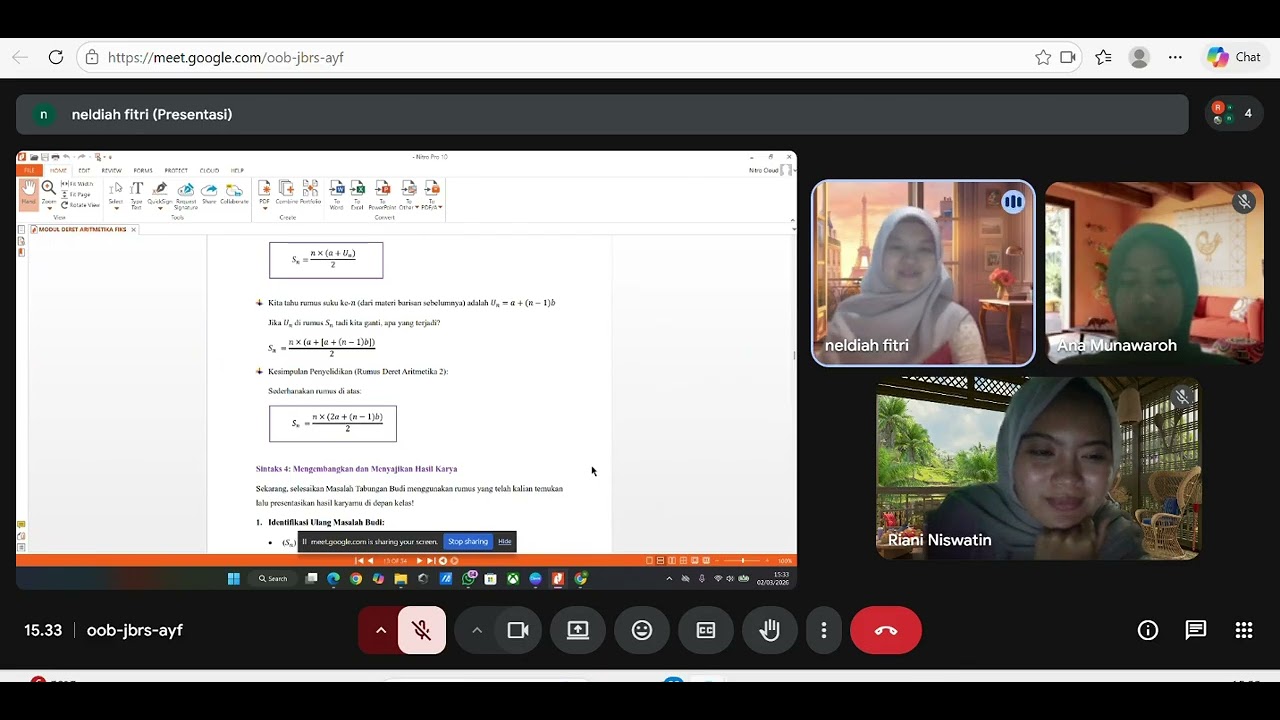Click the Collaborate icon in Nitro ribbon
Image resolution: width=1280 pixels, height=720 pixels.
234,193
